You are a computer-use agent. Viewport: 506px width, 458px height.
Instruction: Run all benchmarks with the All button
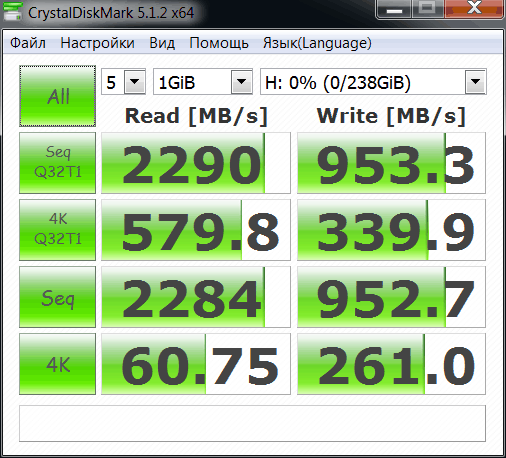point(57,96)
